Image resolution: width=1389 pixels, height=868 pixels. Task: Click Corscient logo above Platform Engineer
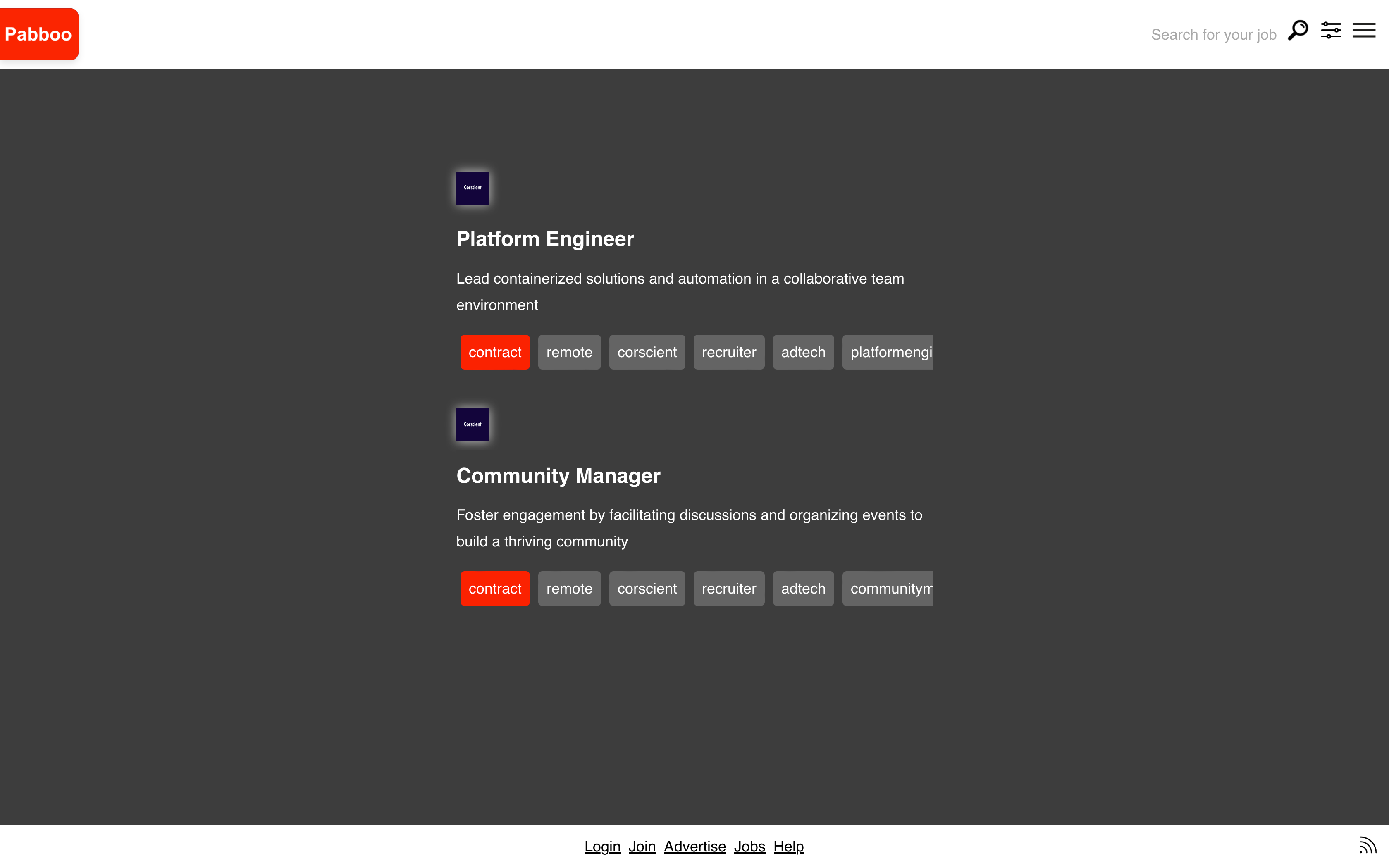pyautogui.click(x=473, y=188)
